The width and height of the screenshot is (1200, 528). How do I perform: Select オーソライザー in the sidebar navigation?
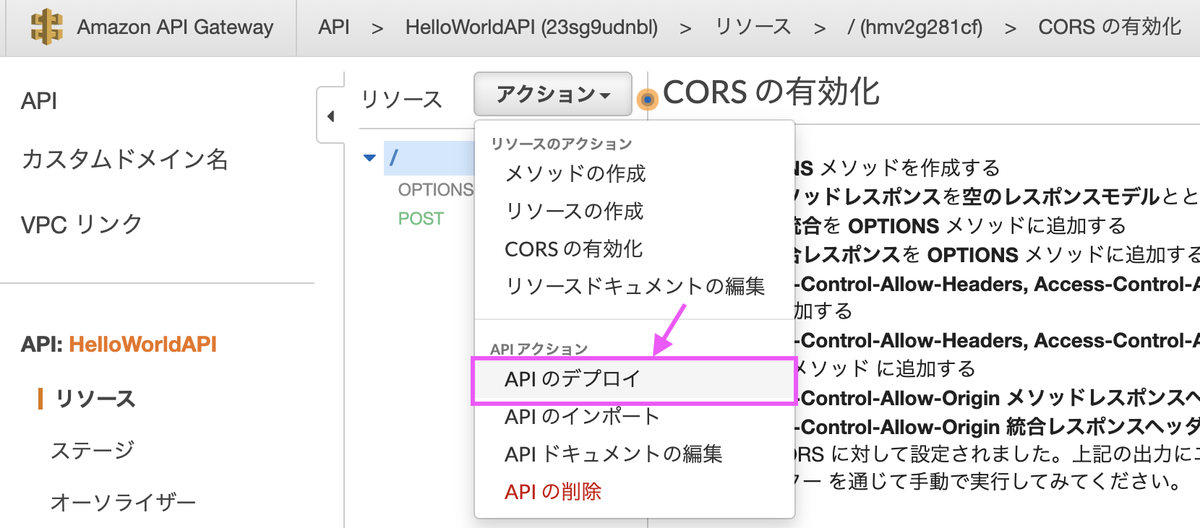pos(122,503)
